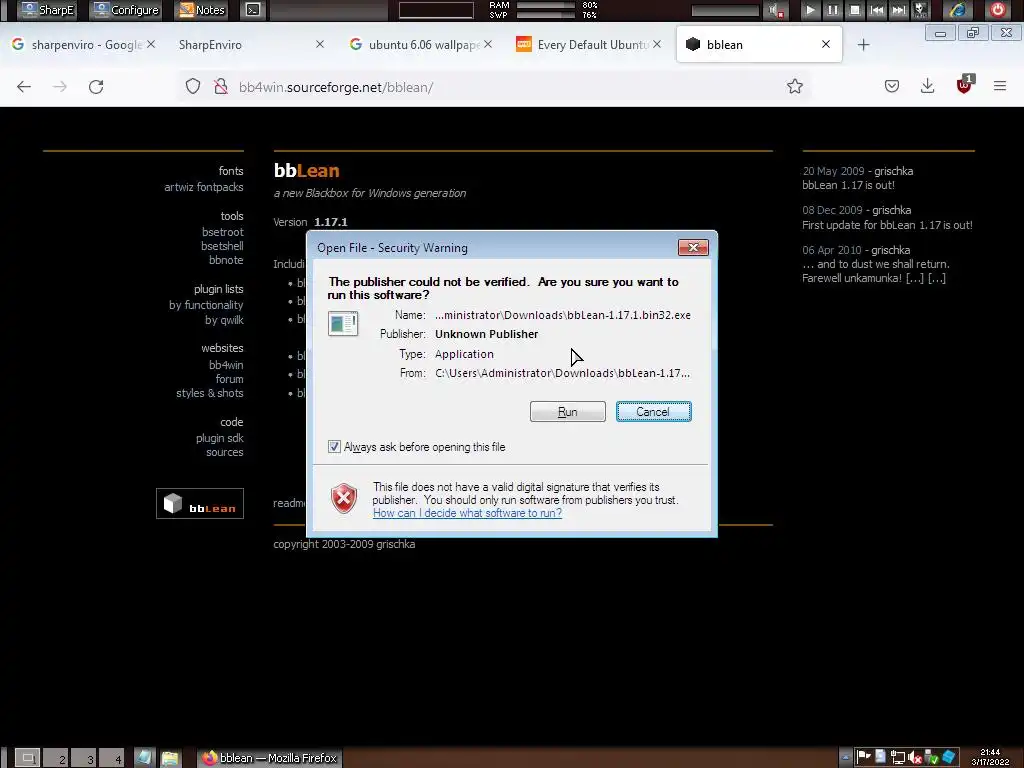Switch to virtual desktop 3
The image size is (1024, 768).
coord(84,758)
